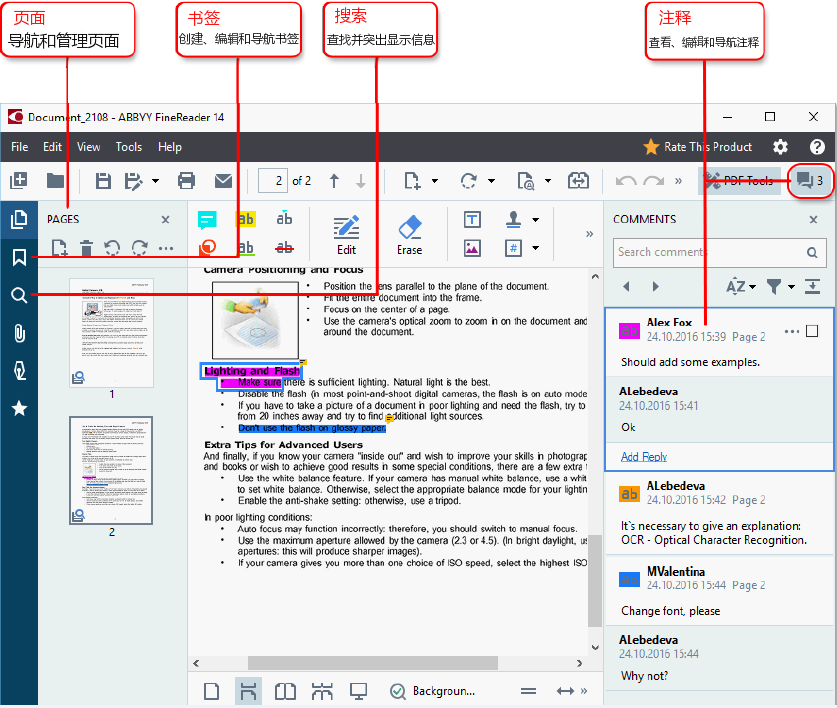Open the View menu
Viewport: 837px width, 708px height.
point(89,147)
